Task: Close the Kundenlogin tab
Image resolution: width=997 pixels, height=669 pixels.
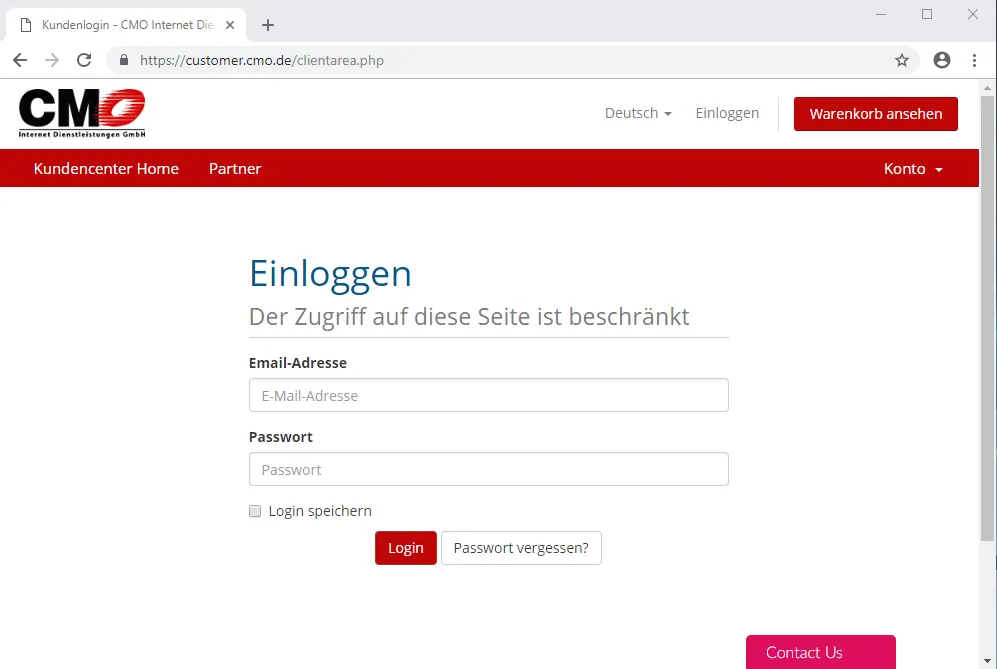Action: point(230,25)
